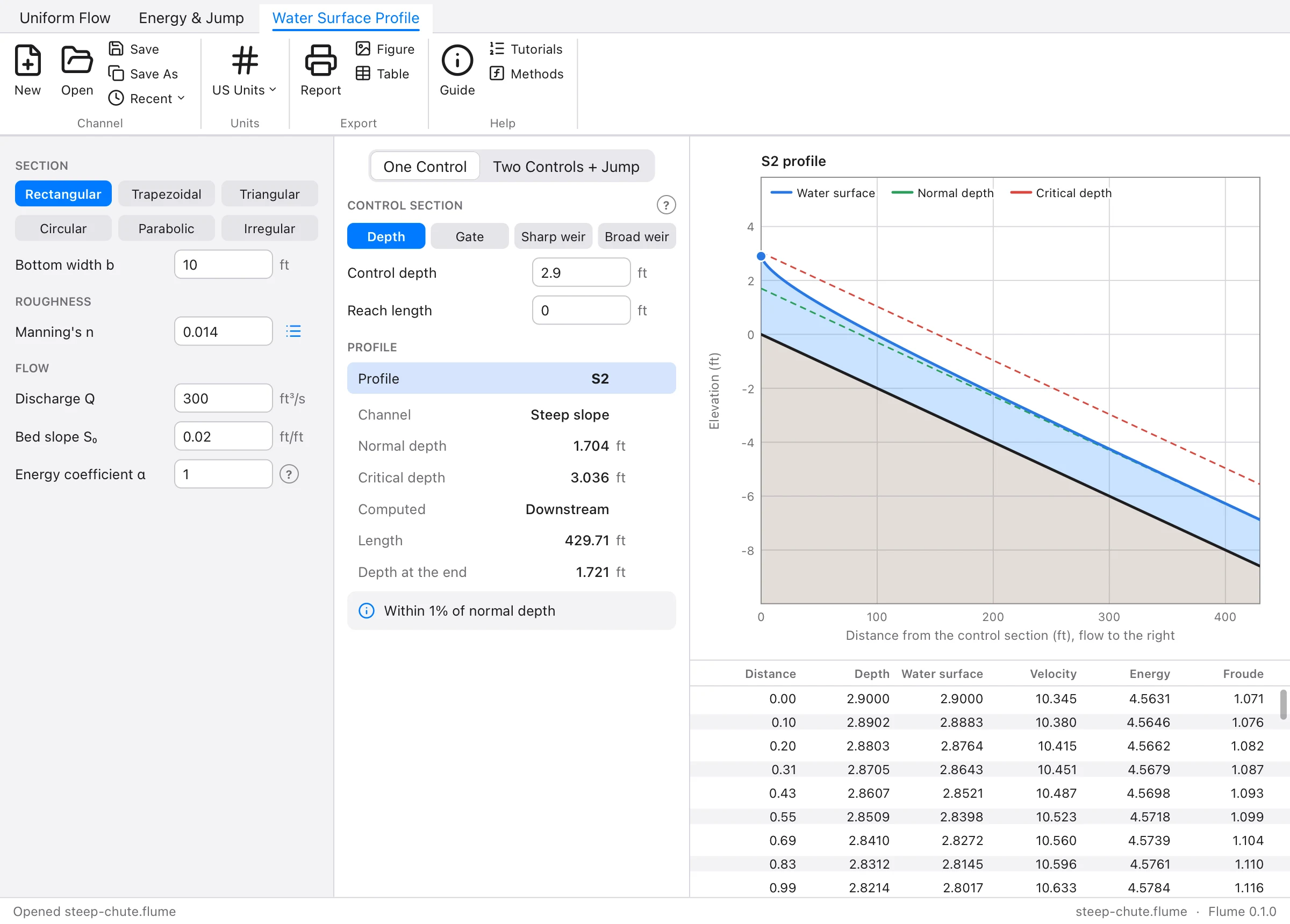This screenshot has height=924, width=1290.
Task: Select Irregular section shape
Action: pos(270,228)
